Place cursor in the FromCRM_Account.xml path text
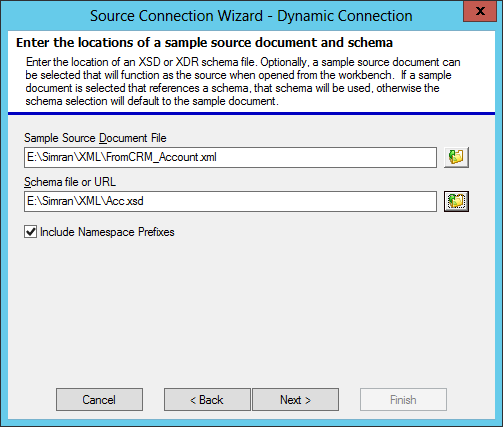This screenshot has height=427, width=503. click(122, 157)
